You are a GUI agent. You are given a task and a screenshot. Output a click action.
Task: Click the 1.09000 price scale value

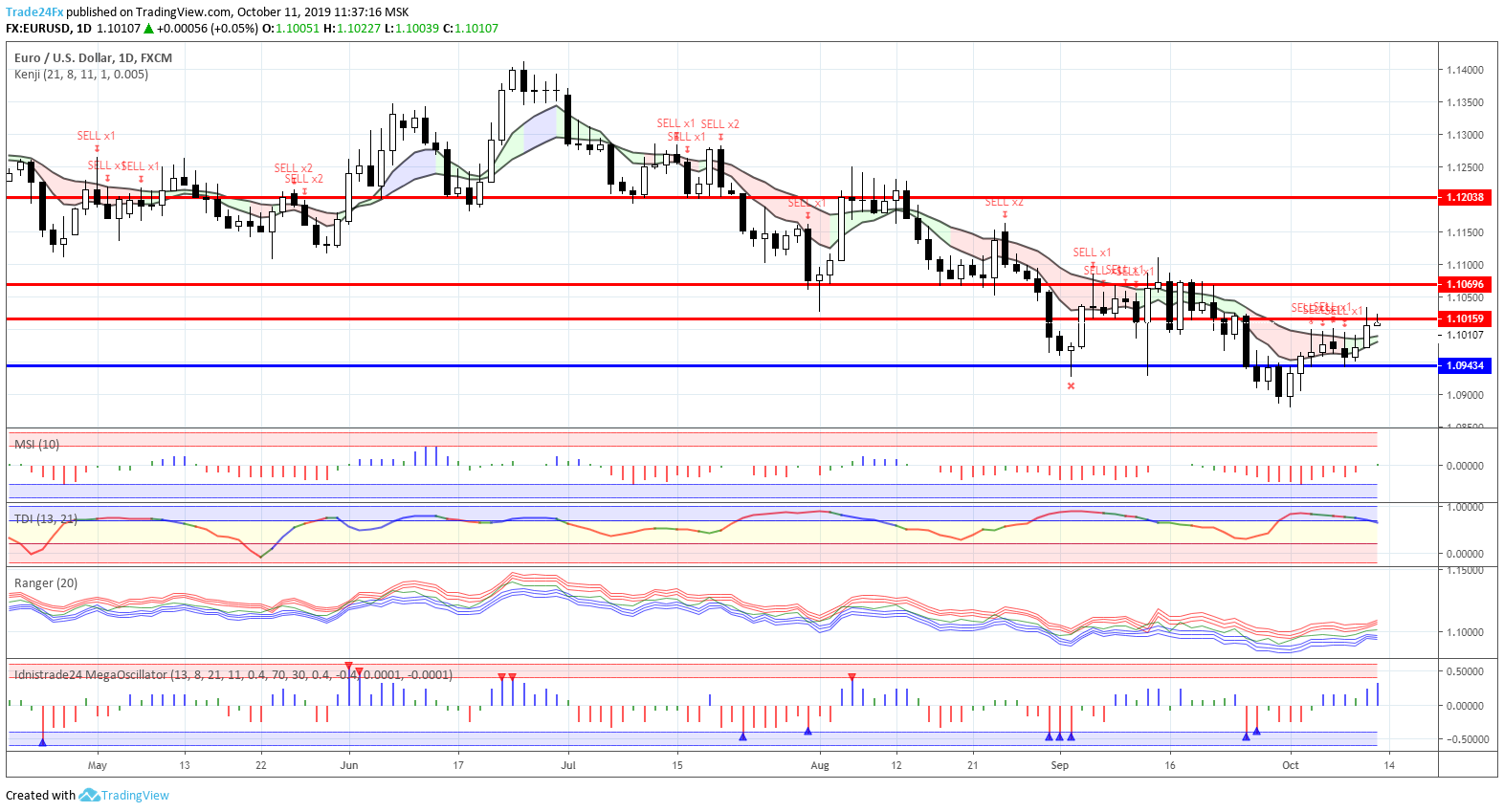point(1465,394)
